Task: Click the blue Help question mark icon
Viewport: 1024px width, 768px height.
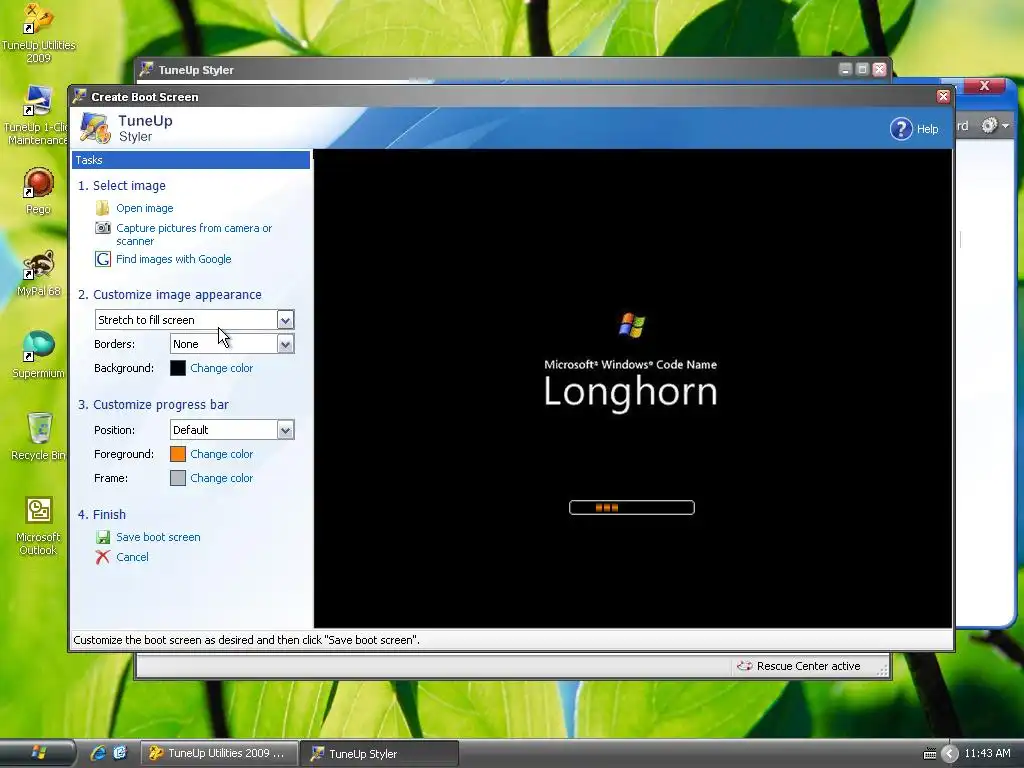Action: click(901, 129)
